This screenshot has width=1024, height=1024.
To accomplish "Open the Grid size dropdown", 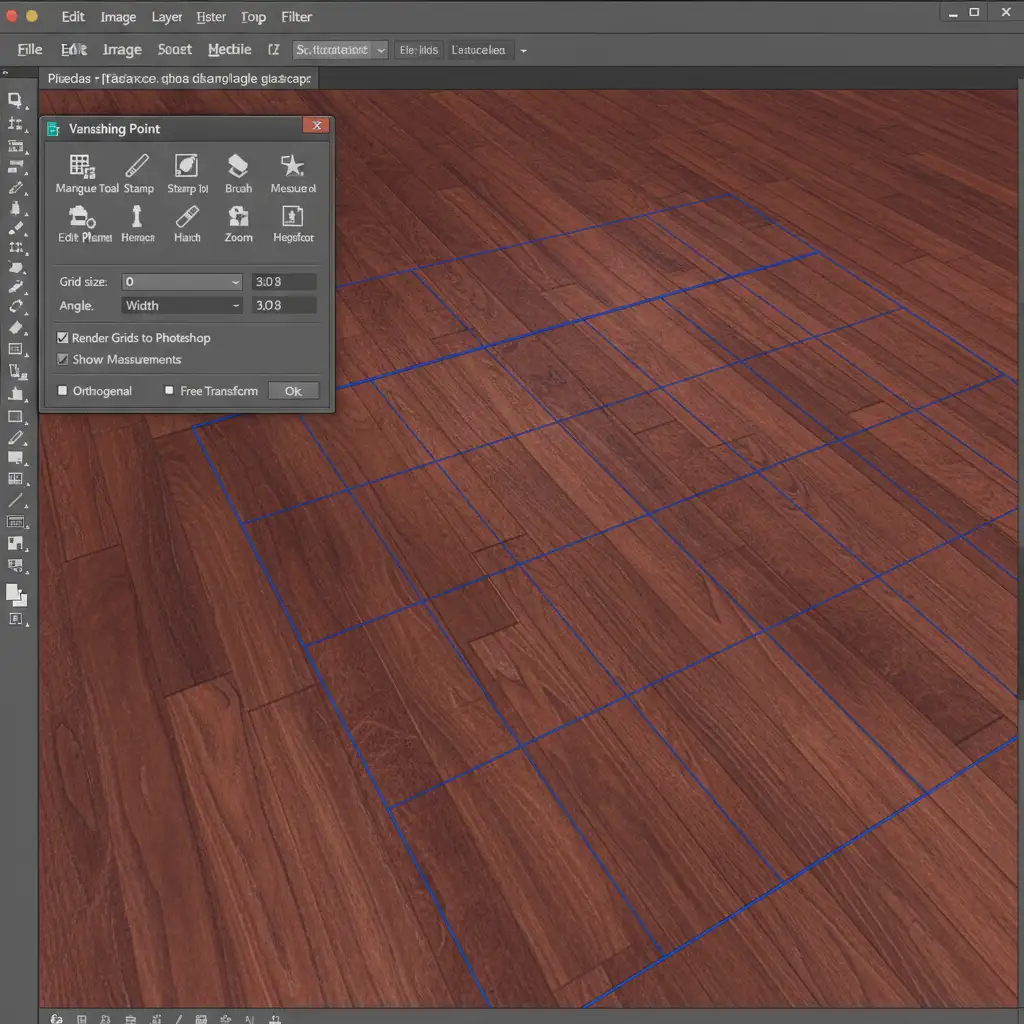I will 182,282.
